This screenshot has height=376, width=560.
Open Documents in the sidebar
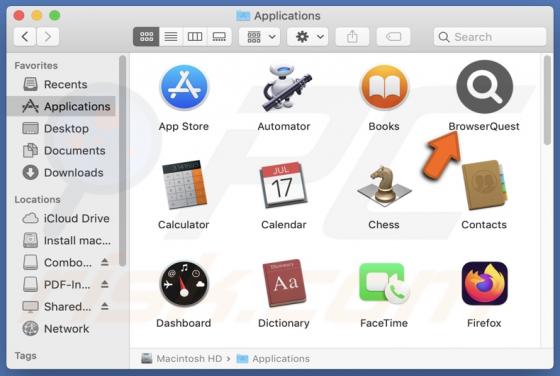pos(61,151)
